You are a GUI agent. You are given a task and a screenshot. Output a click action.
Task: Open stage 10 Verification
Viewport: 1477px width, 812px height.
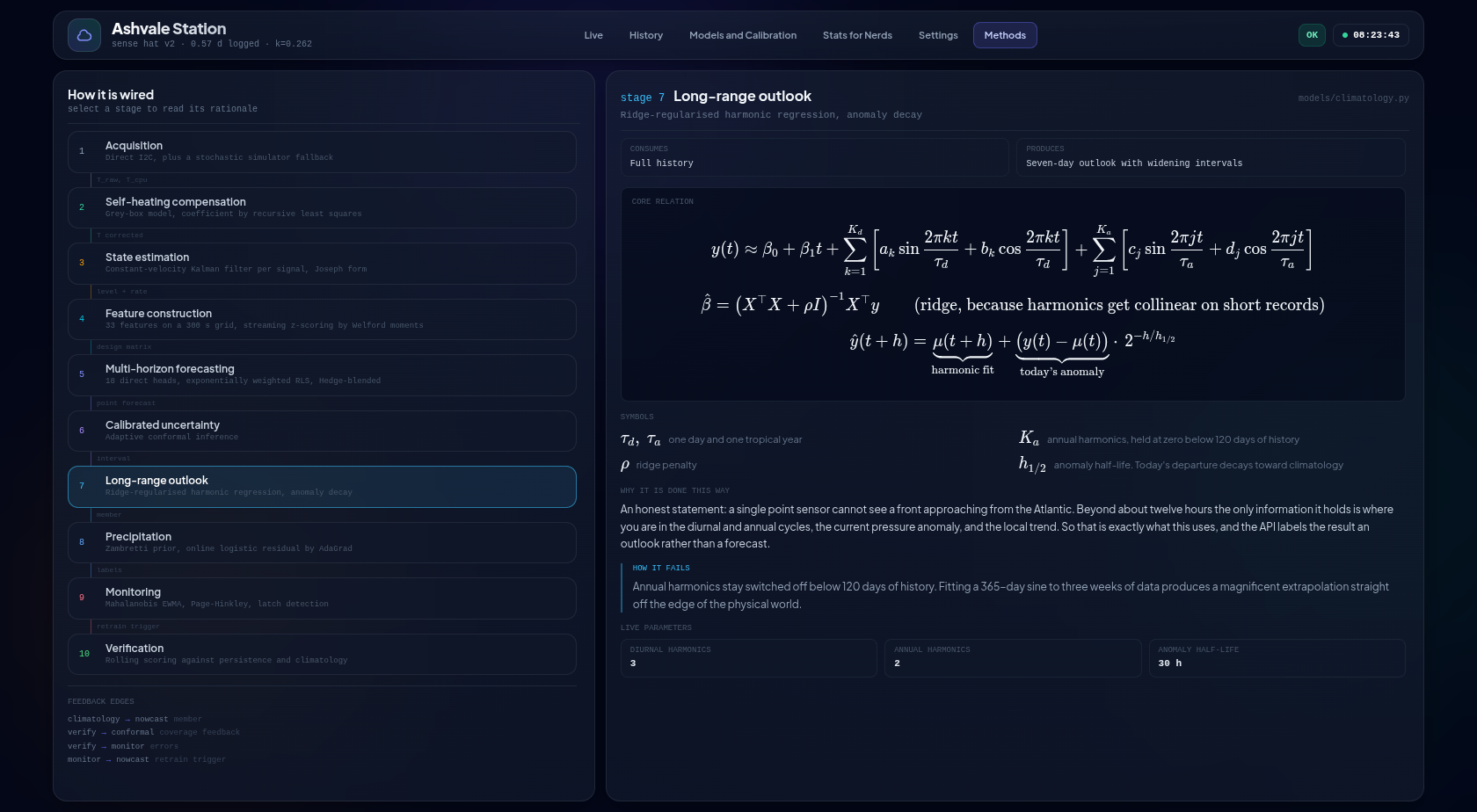pyautogui.click(x=322, y=654)
